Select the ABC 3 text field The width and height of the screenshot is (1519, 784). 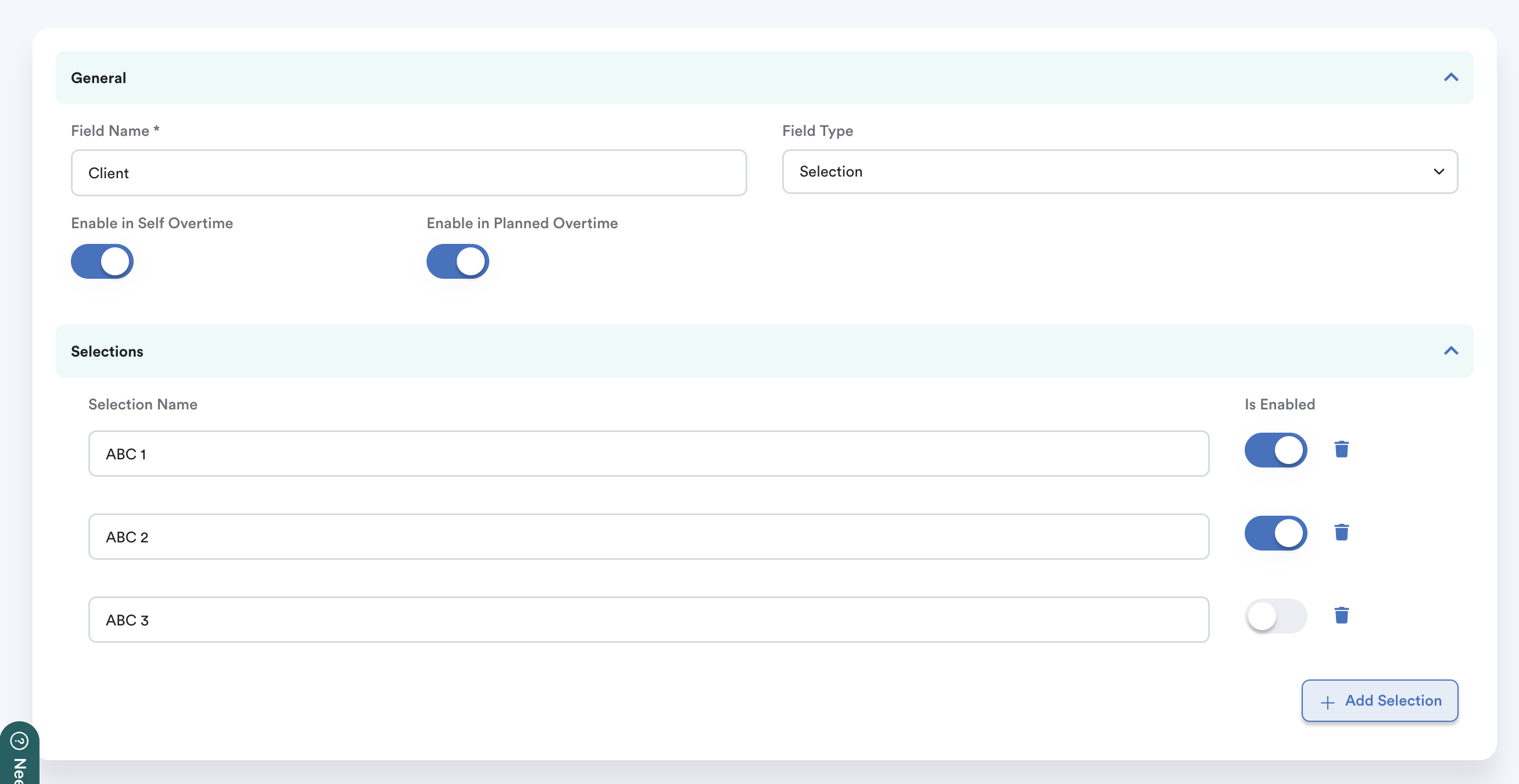[x=648, y=620]
